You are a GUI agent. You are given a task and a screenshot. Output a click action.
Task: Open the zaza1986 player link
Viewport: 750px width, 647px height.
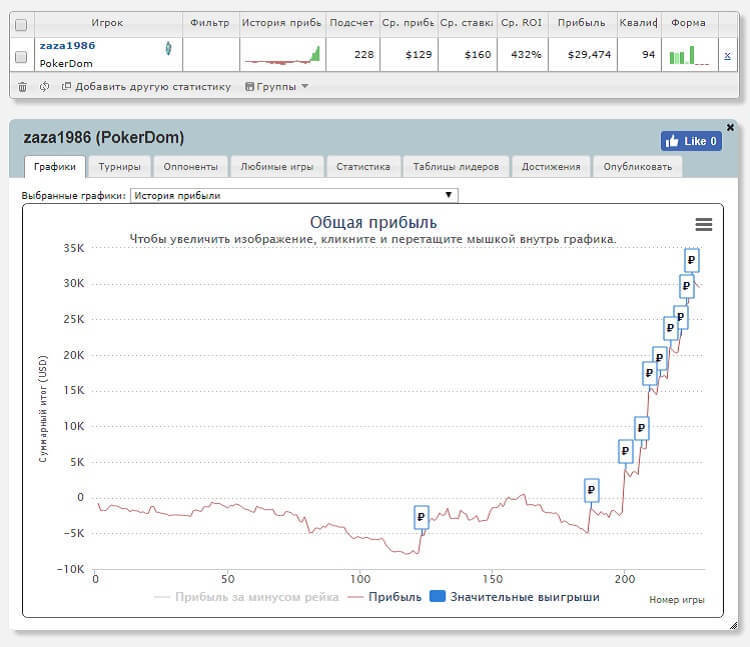[x=66, y=46]
